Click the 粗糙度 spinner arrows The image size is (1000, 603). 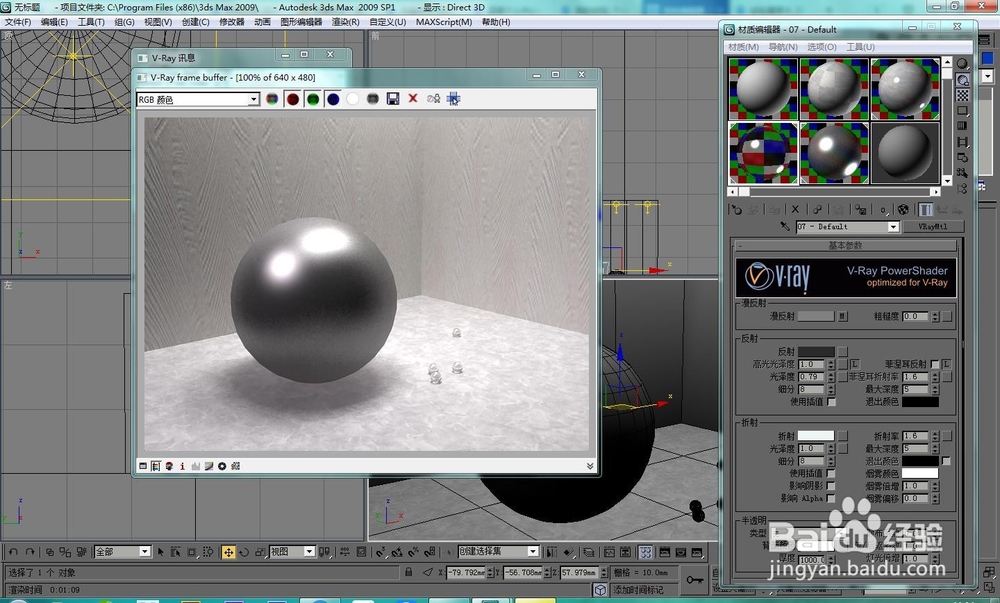[935, 316]
